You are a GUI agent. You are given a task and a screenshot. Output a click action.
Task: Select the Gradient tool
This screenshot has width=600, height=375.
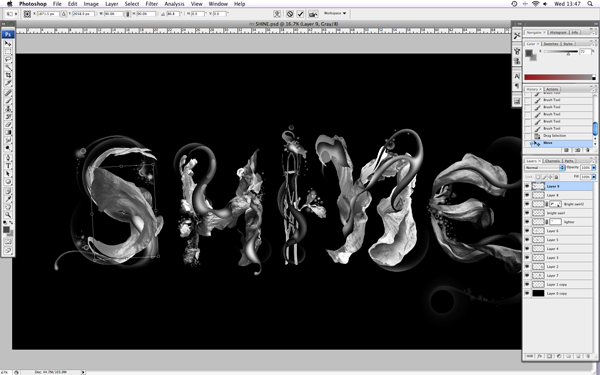tap(8, 132)
